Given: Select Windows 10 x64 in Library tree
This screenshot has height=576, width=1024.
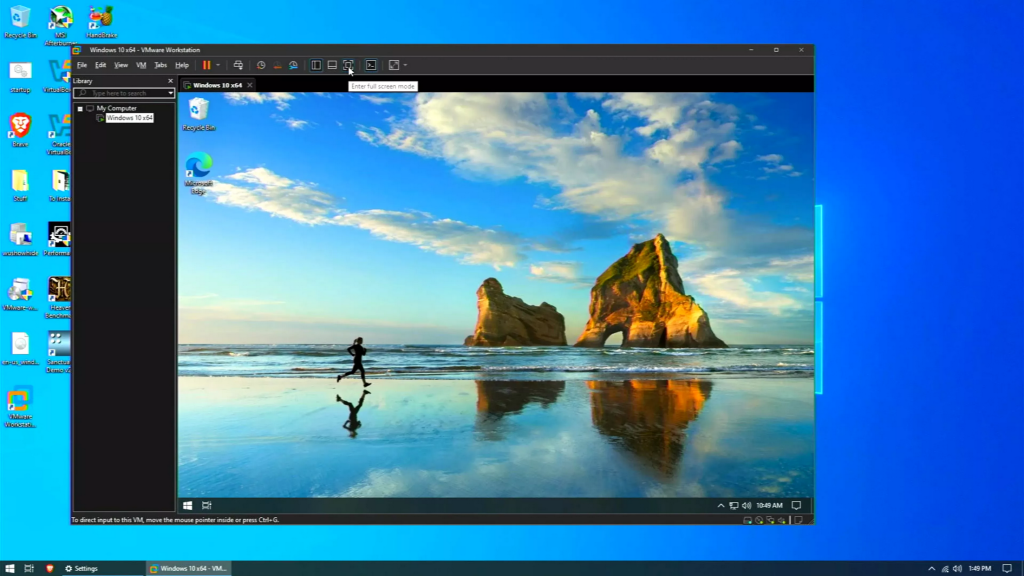Looking at the screenshot, I should (x=129, y=118).
